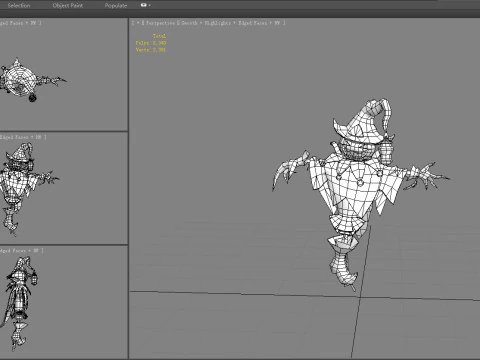The height and width of the screenshot is (360, 480).
Task: Click the ribbon display toggle icon
Action: (x=144, y=5)
